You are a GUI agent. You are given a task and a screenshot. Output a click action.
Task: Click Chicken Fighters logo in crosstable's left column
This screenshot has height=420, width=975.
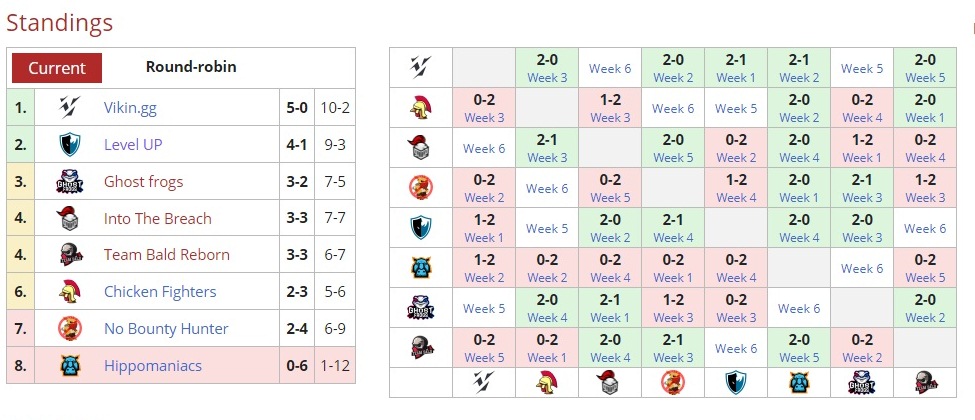click(420, 107)
